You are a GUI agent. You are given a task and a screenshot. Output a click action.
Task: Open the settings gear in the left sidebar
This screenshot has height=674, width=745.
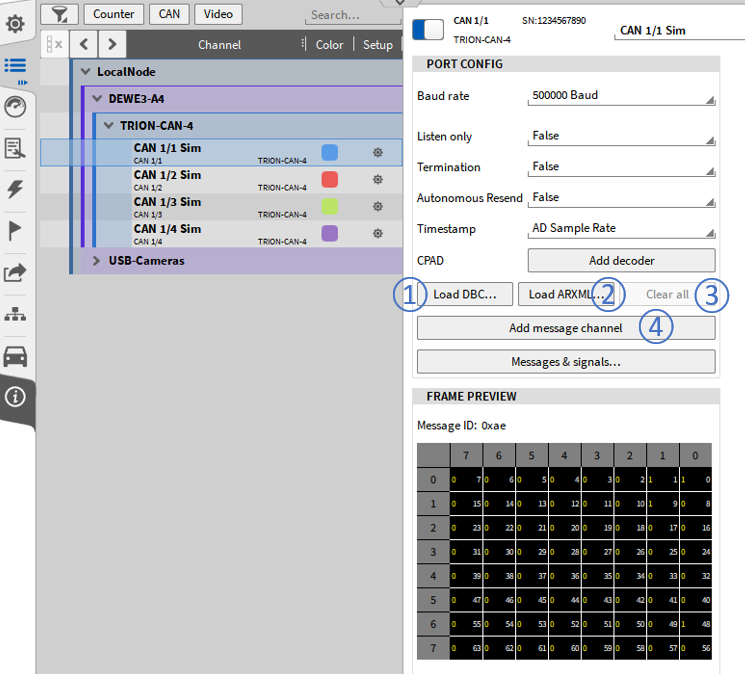pyautogui.click(x=15, y=23)
